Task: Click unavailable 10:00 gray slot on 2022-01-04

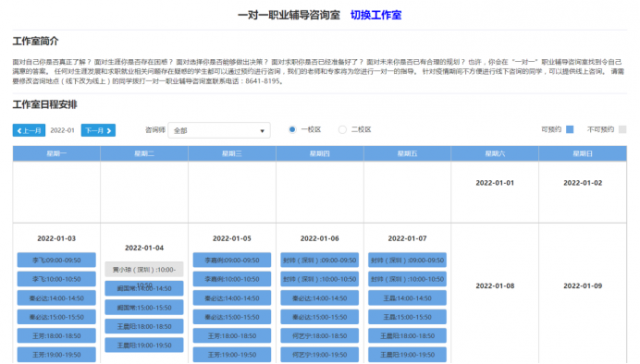Action: click(x=144, y=269)
